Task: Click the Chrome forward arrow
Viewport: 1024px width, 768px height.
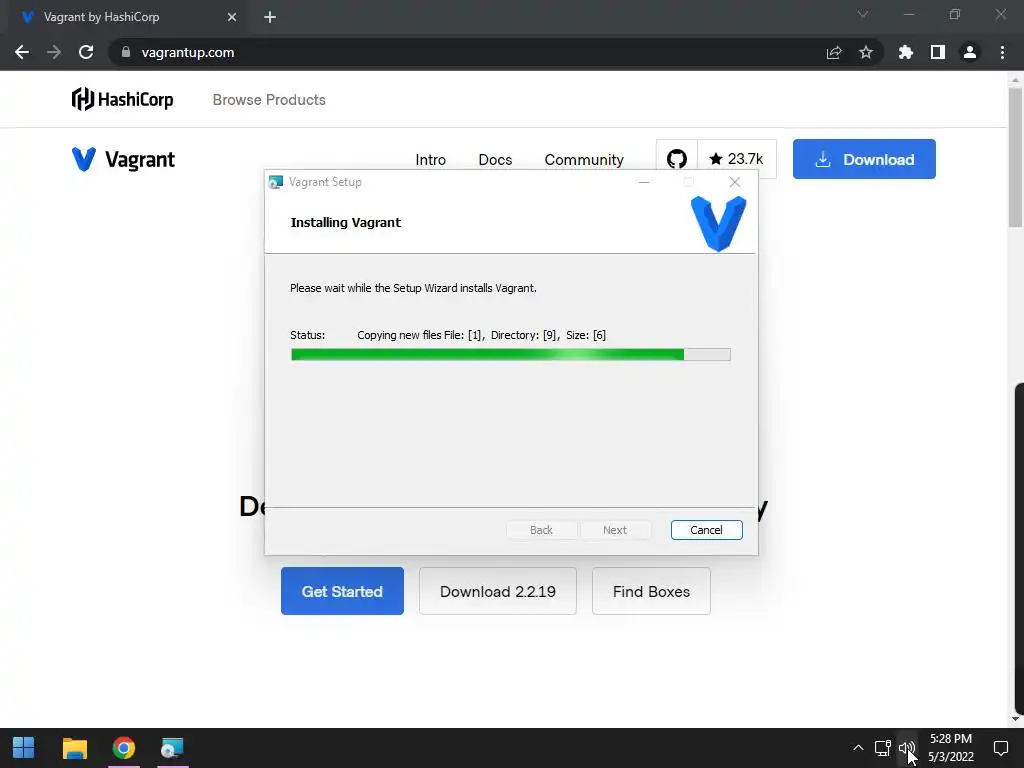Action: tap(54, 52)
